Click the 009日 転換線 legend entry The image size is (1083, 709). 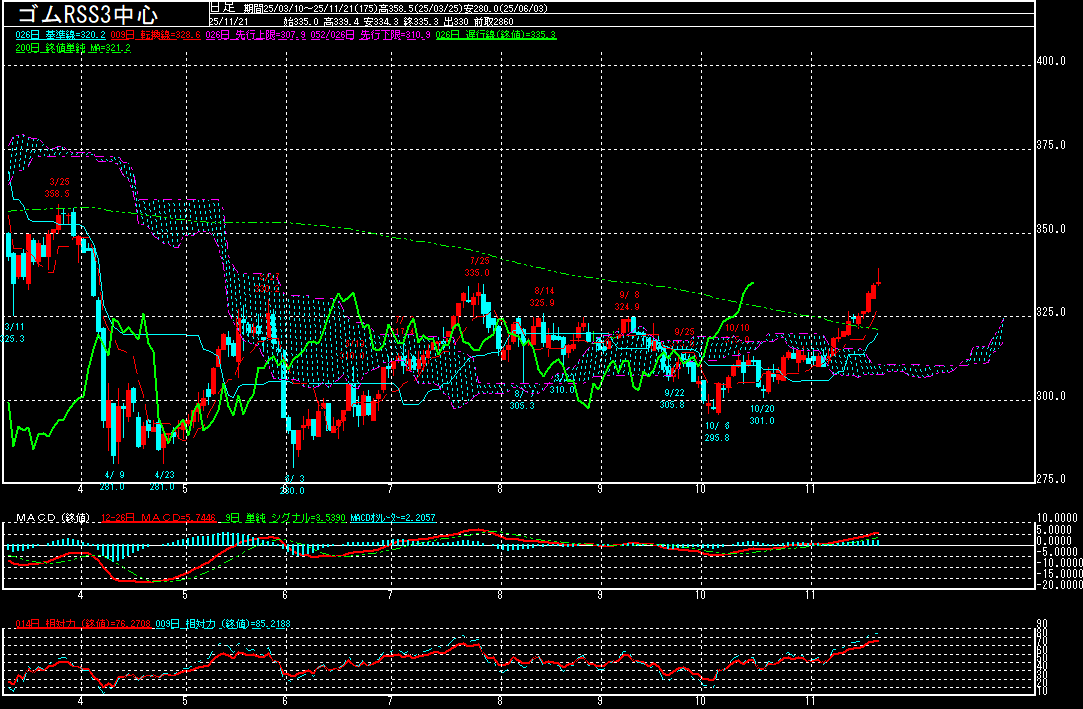click(x=156, y=35)
